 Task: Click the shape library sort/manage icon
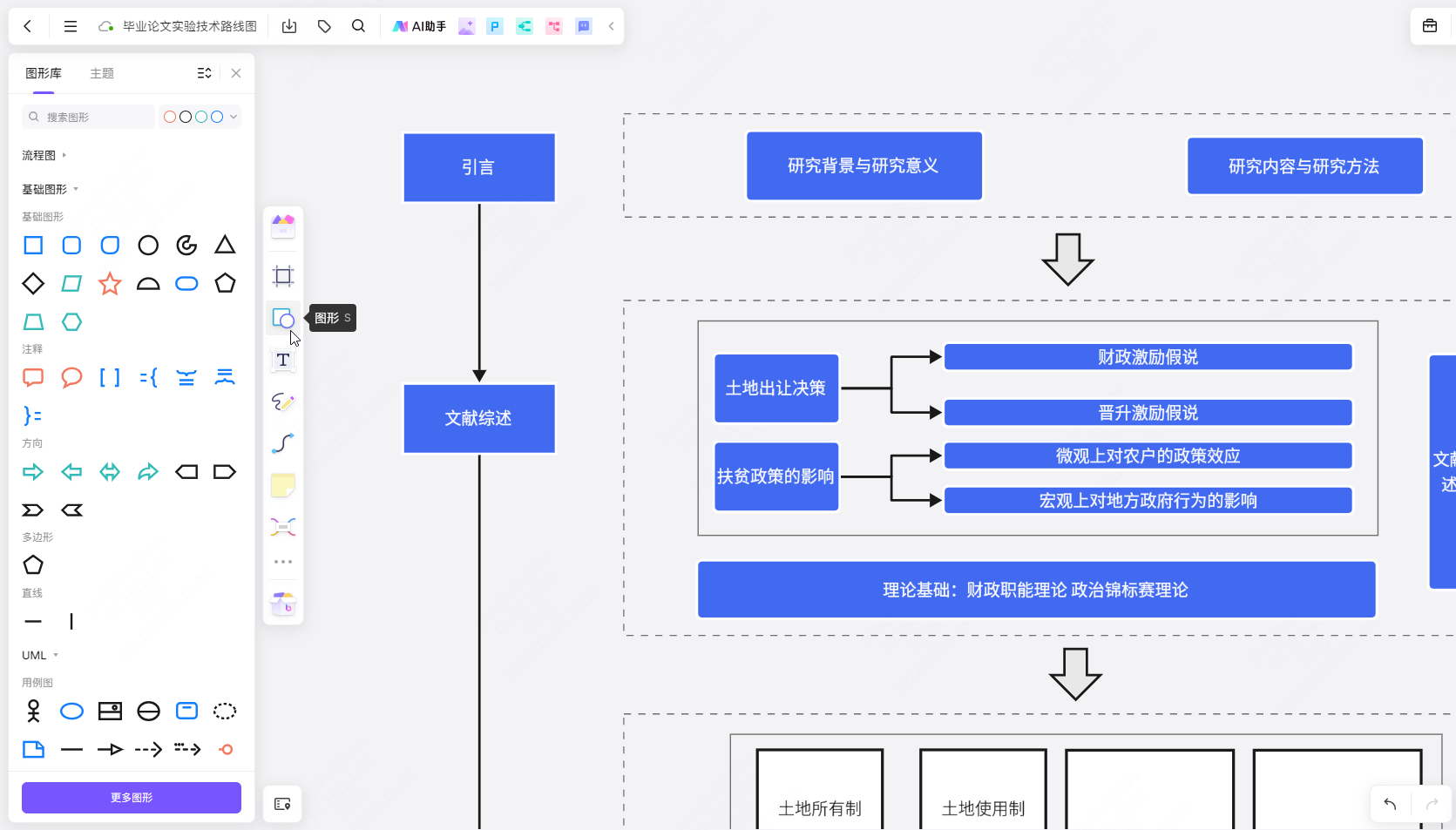[x=205, y=73]
